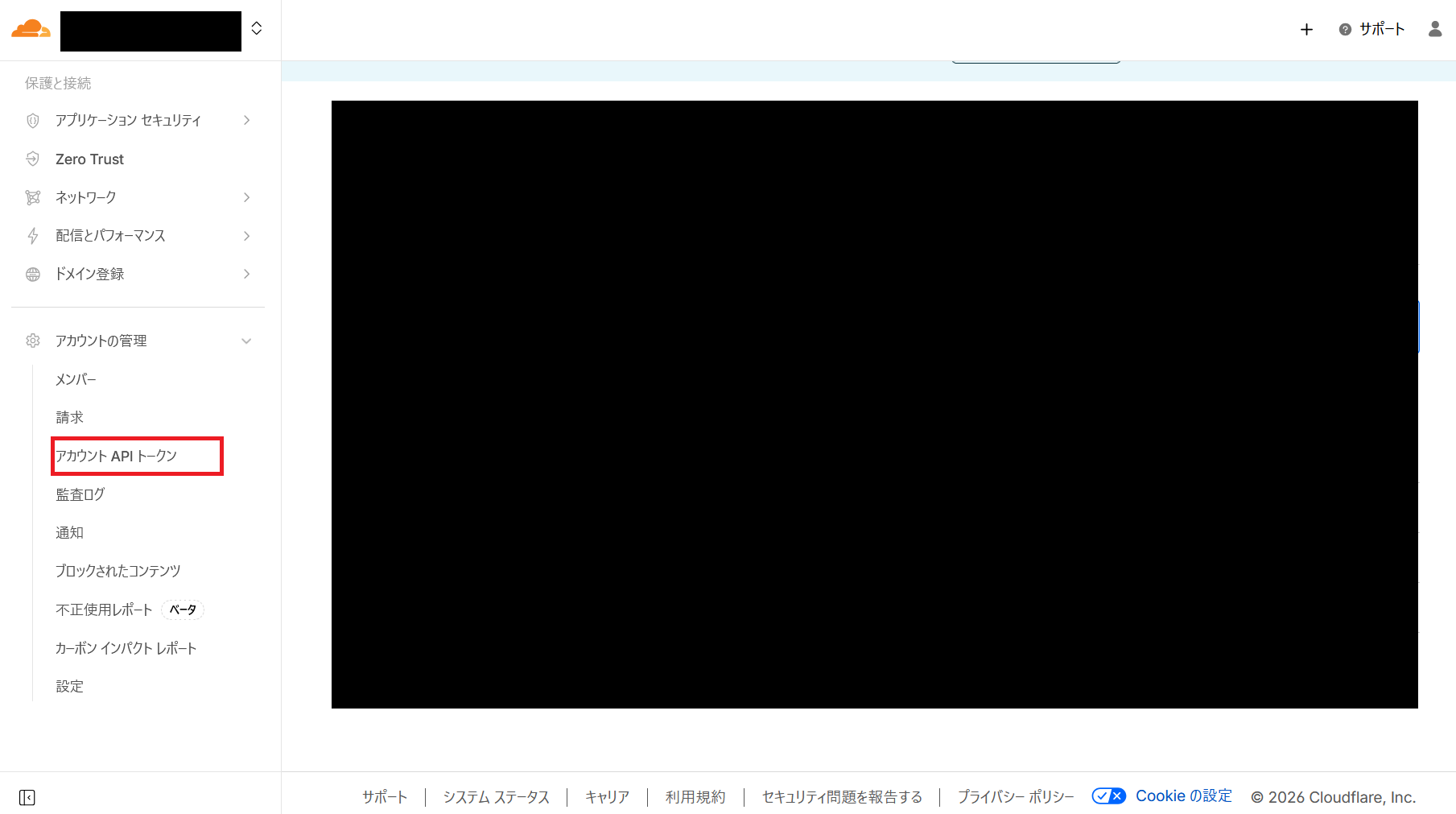Click the ドメイン登録 globe icon

point(32,274)
